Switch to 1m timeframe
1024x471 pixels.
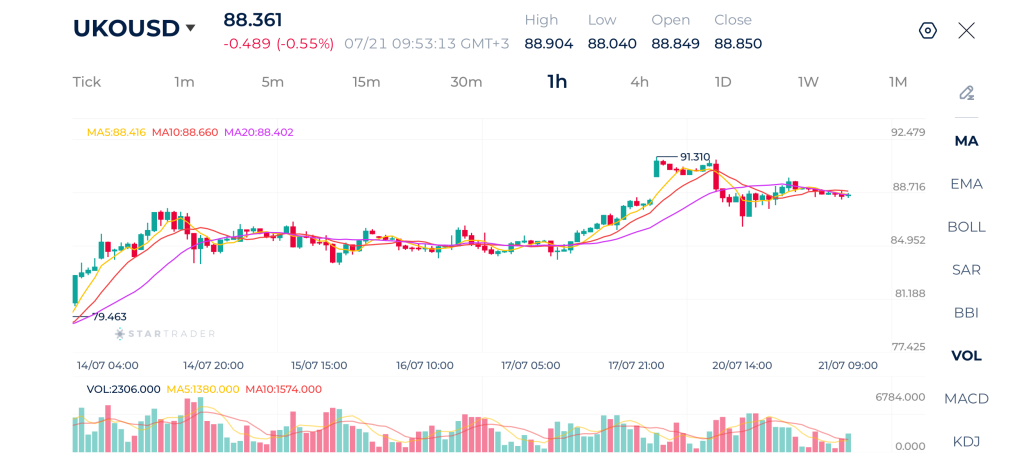(x=184, y=82)
